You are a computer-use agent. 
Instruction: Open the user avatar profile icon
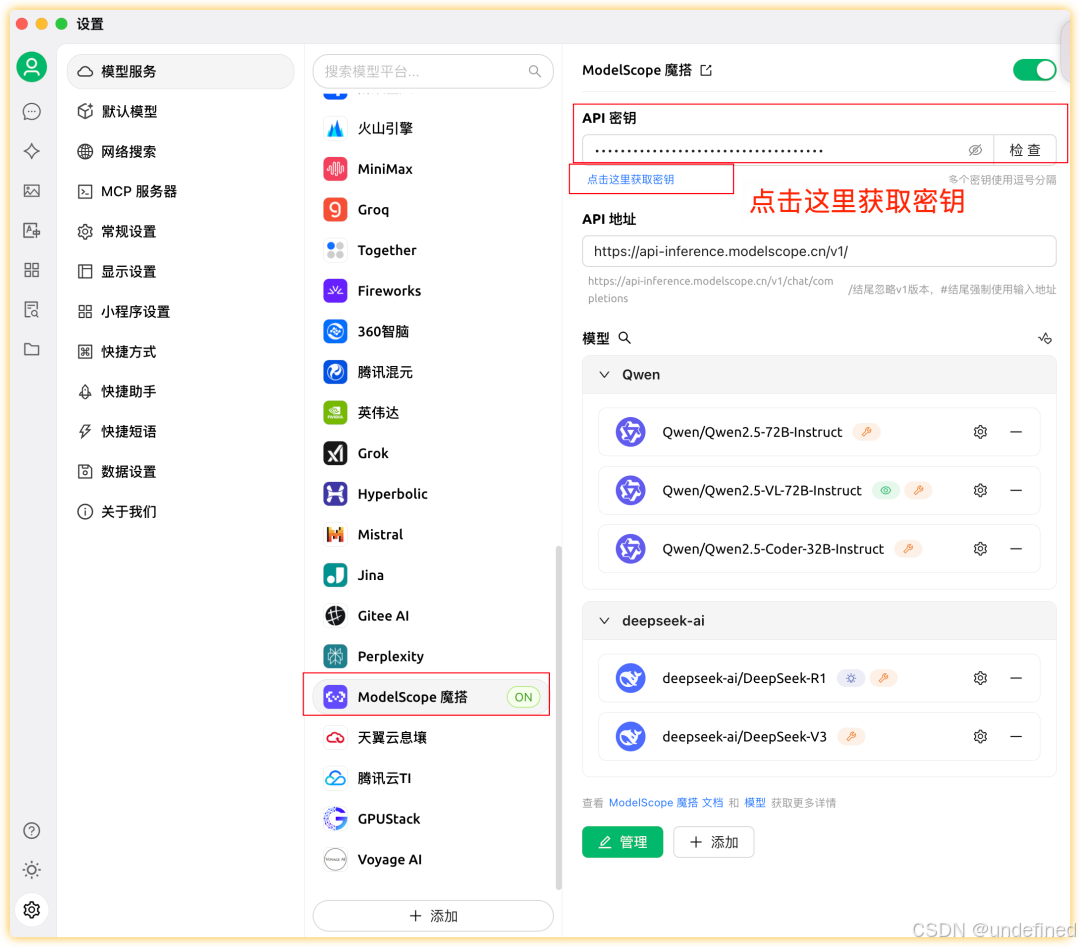point(32,67)
